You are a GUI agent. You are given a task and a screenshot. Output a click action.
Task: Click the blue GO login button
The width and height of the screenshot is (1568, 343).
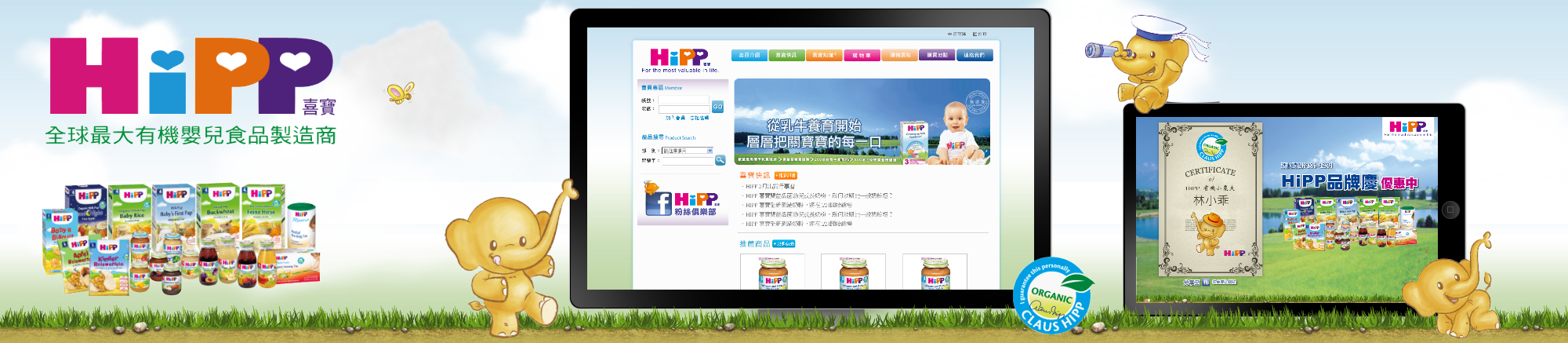717,106
